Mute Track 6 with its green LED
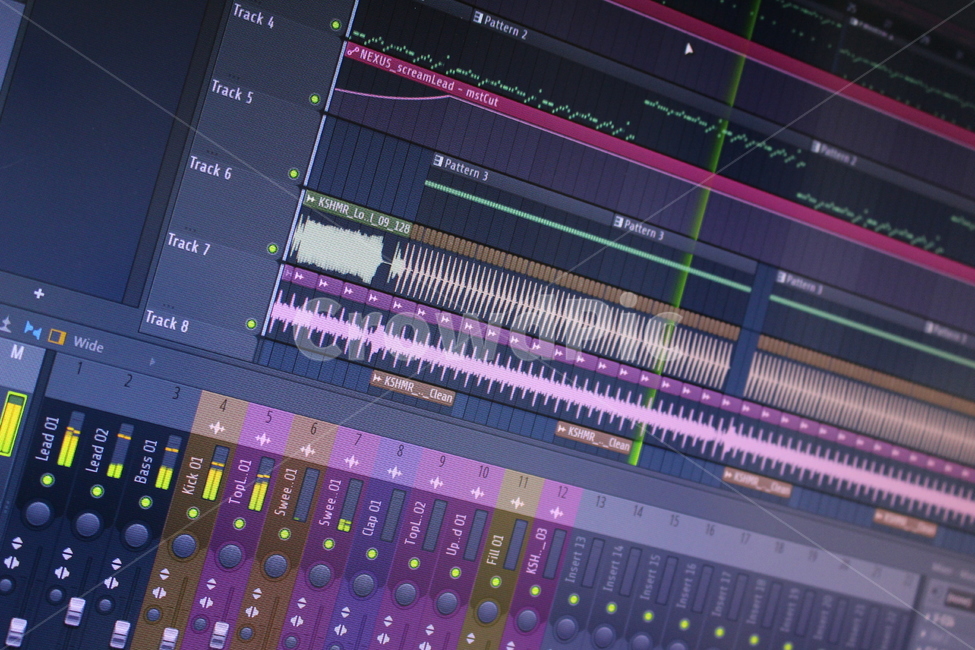 tap(294, 174)
